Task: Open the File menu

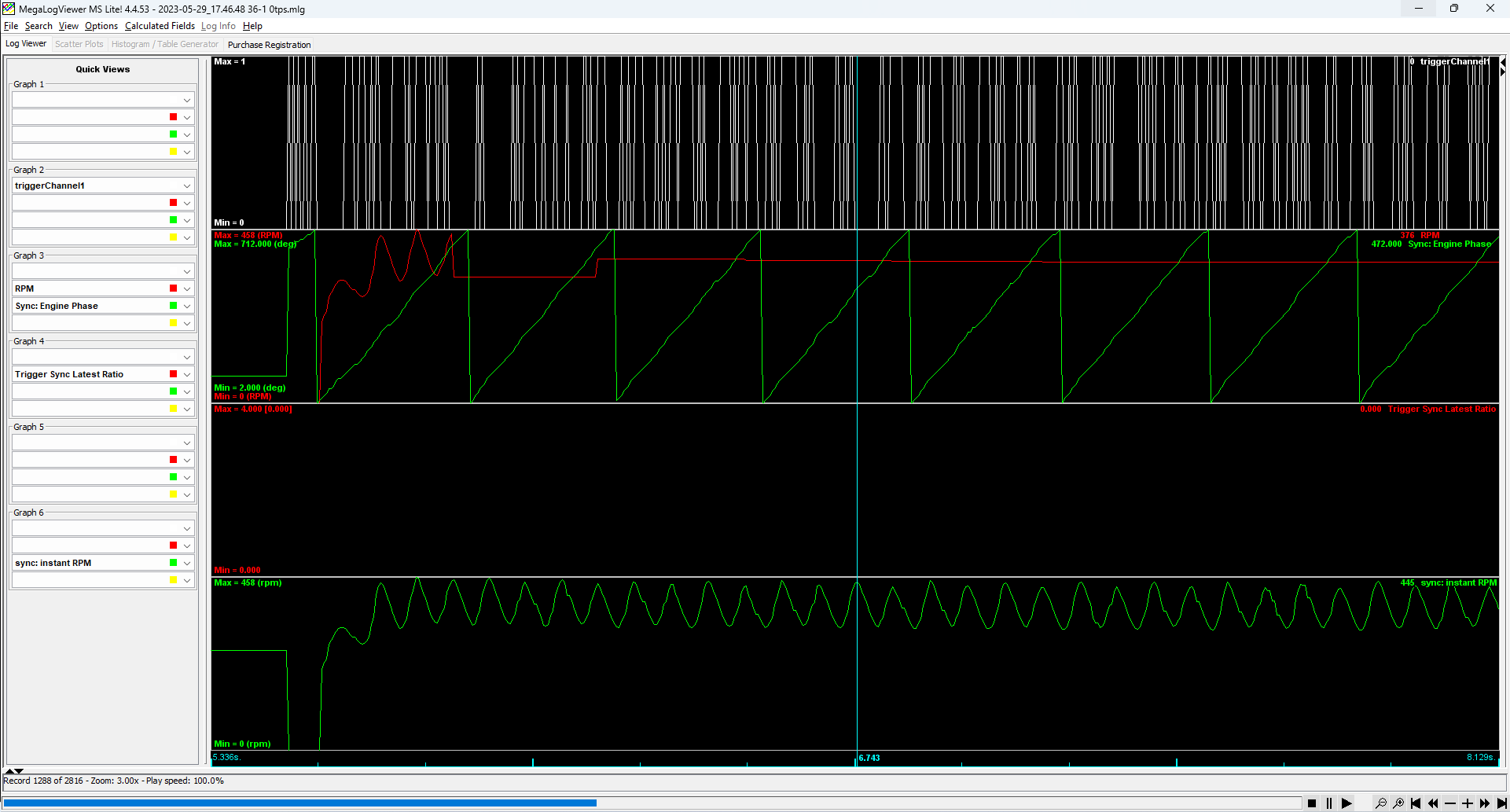Action: (x=11, y=26)
